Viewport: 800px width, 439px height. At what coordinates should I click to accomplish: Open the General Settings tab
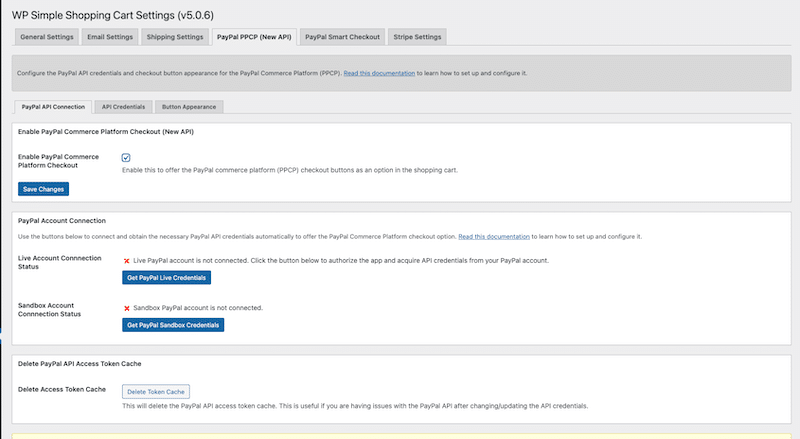[47, 37]
